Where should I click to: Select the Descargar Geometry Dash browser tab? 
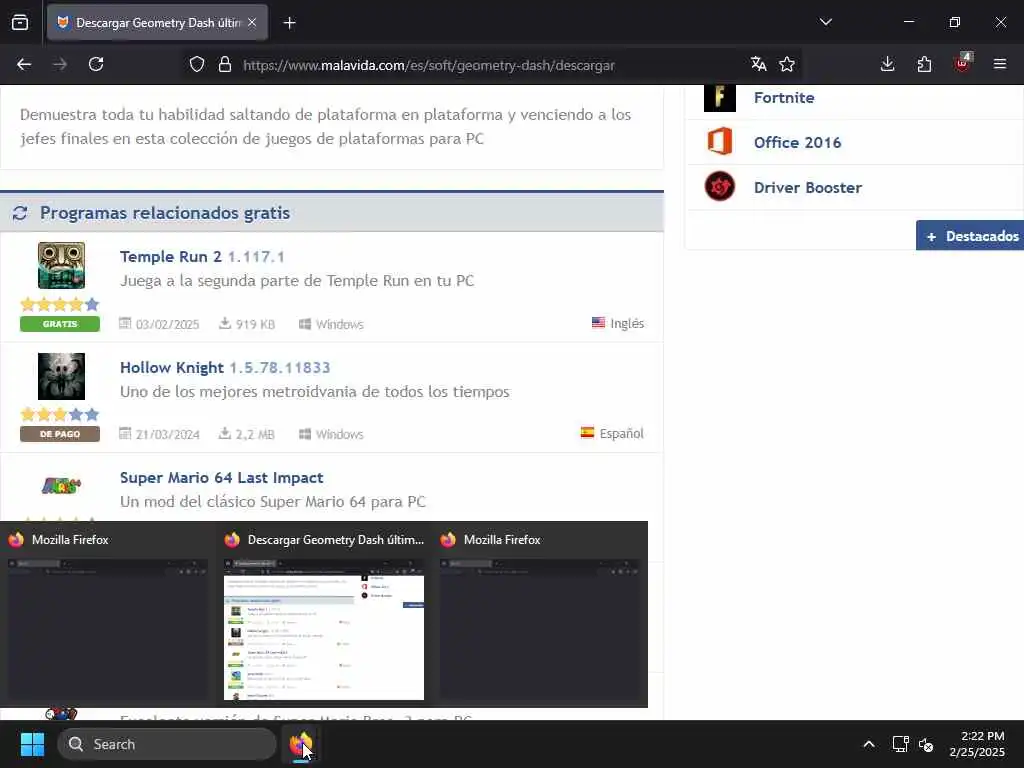(x=157, y=23)
